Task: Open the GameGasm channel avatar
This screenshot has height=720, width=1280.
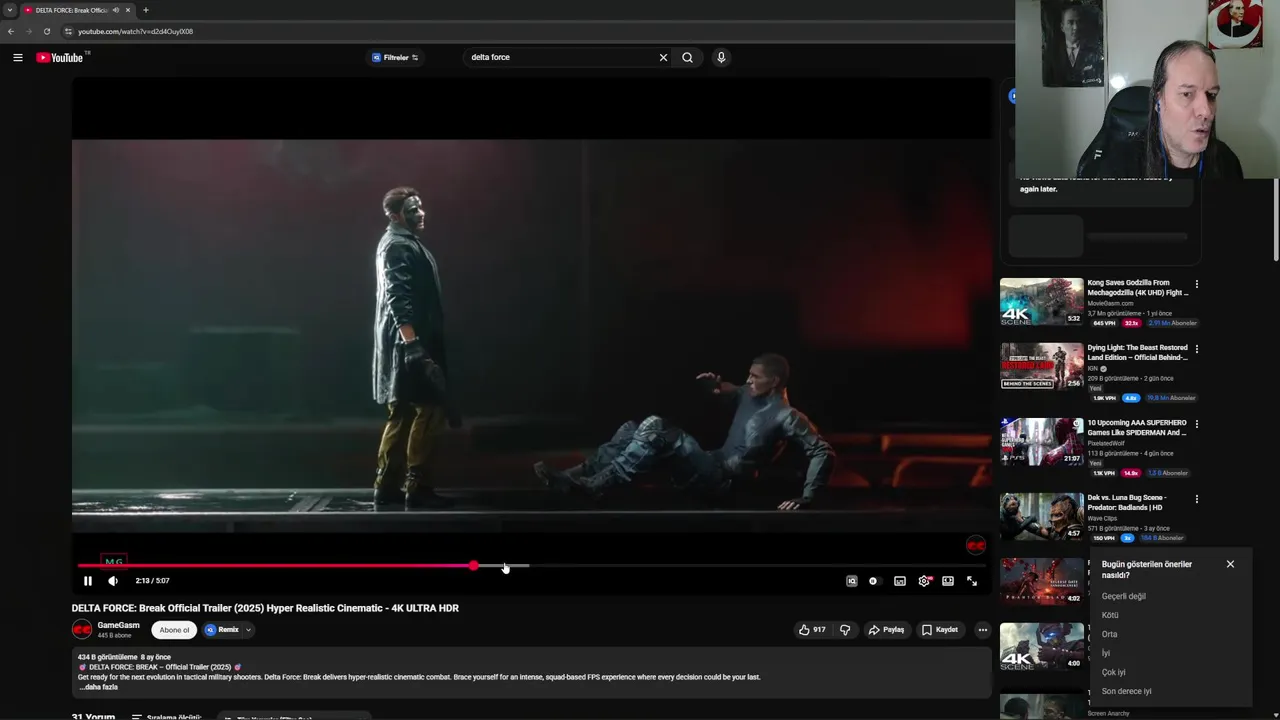Action: pos(82,630)
